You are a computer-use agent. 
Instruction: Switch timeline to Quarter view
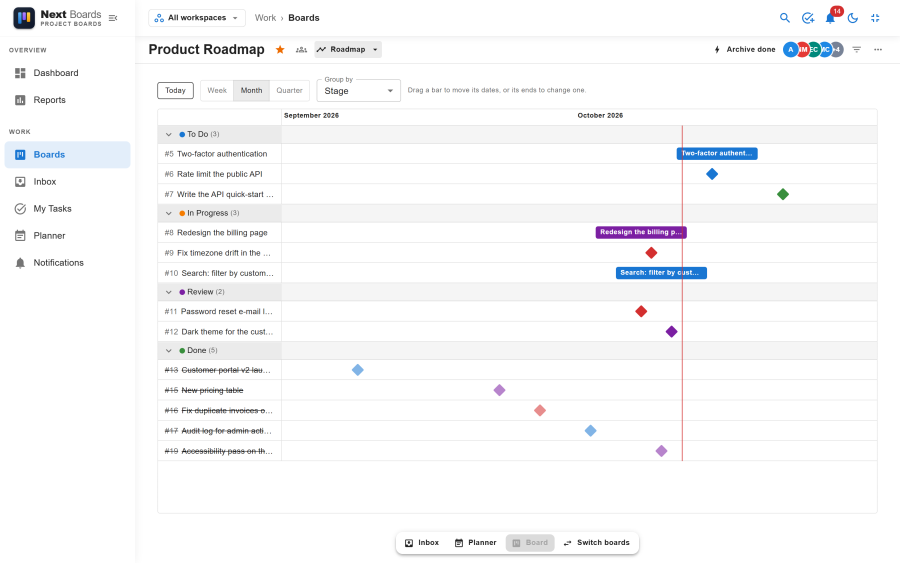pyautogui.click(x=289, y=90)
